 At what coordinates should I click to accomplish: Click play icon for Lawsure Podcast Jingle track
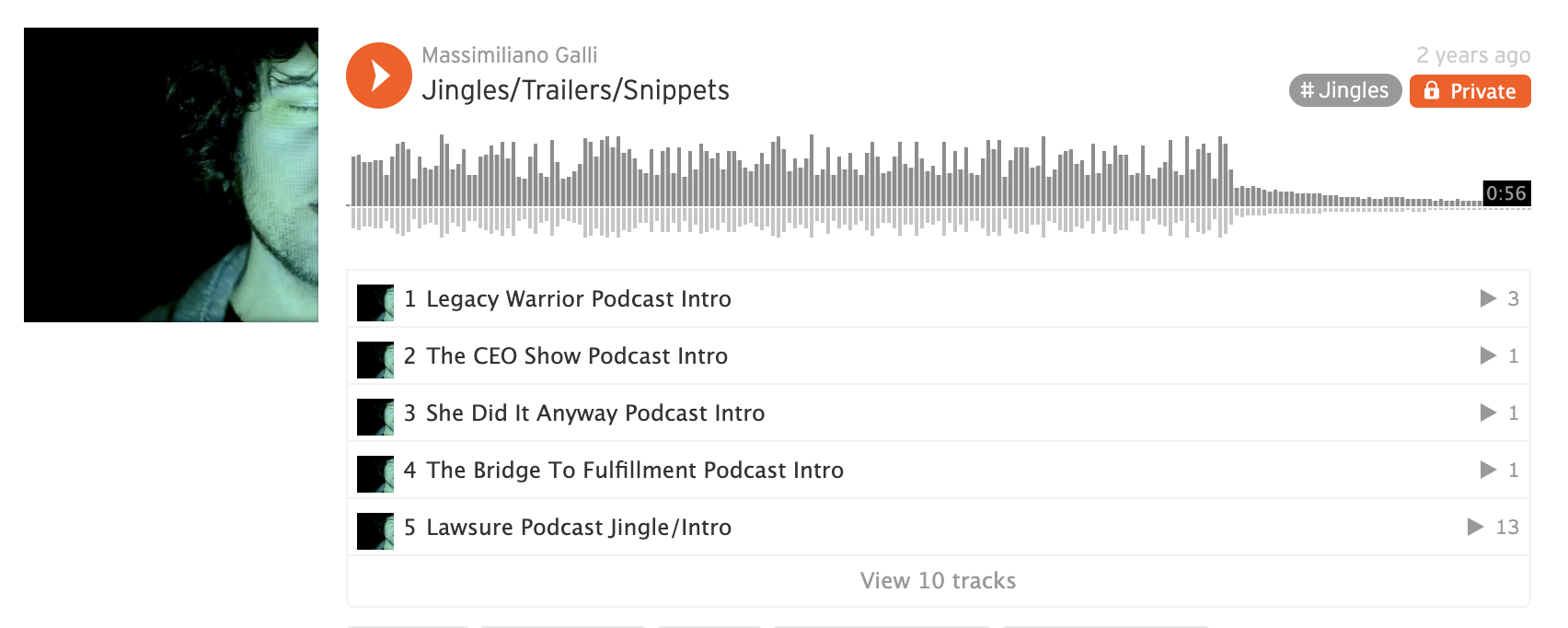1475,527
